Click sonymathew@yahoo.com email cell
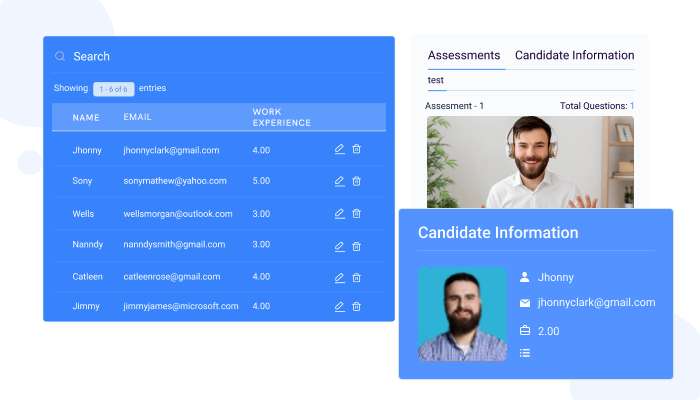The width and height of the screenshot is (700, 400). [x=175, y=181]
